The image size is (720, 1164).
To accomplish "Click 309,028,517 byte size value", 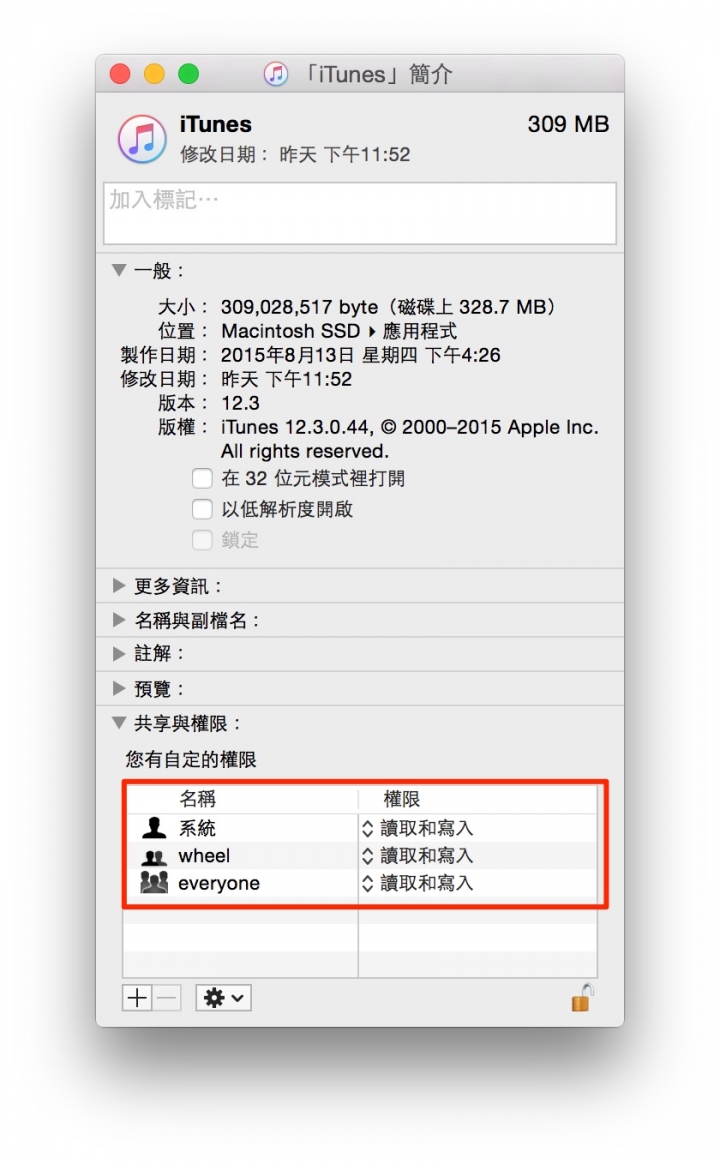I will pos(388,307).
